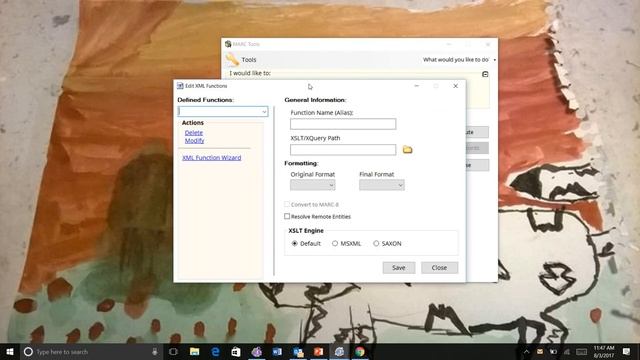
Task: Click the Modify action link
Action: 194,140
